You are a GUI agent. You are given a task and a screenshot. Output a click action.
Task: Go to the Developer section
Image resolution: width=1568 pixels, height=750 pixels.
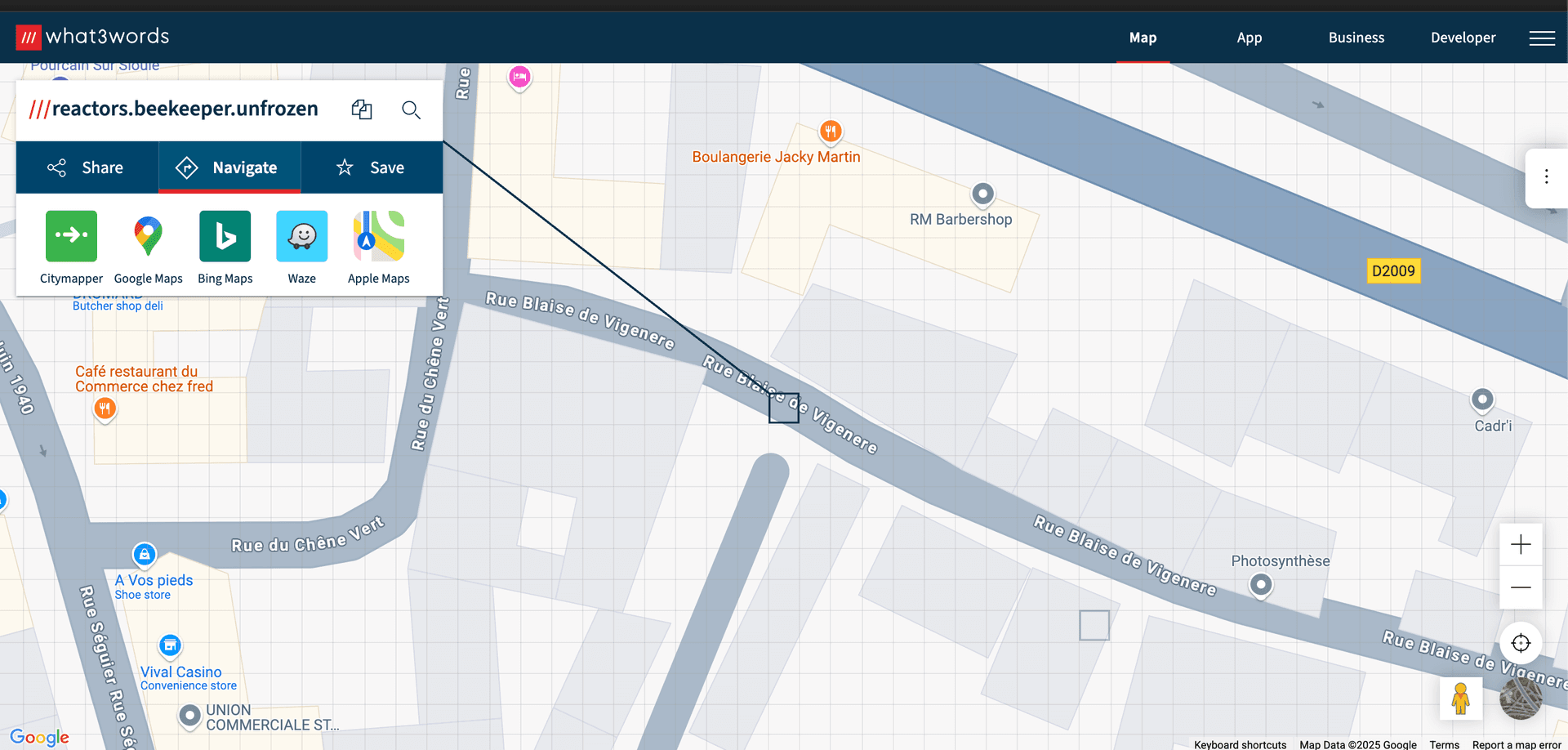coord(1463,38)
